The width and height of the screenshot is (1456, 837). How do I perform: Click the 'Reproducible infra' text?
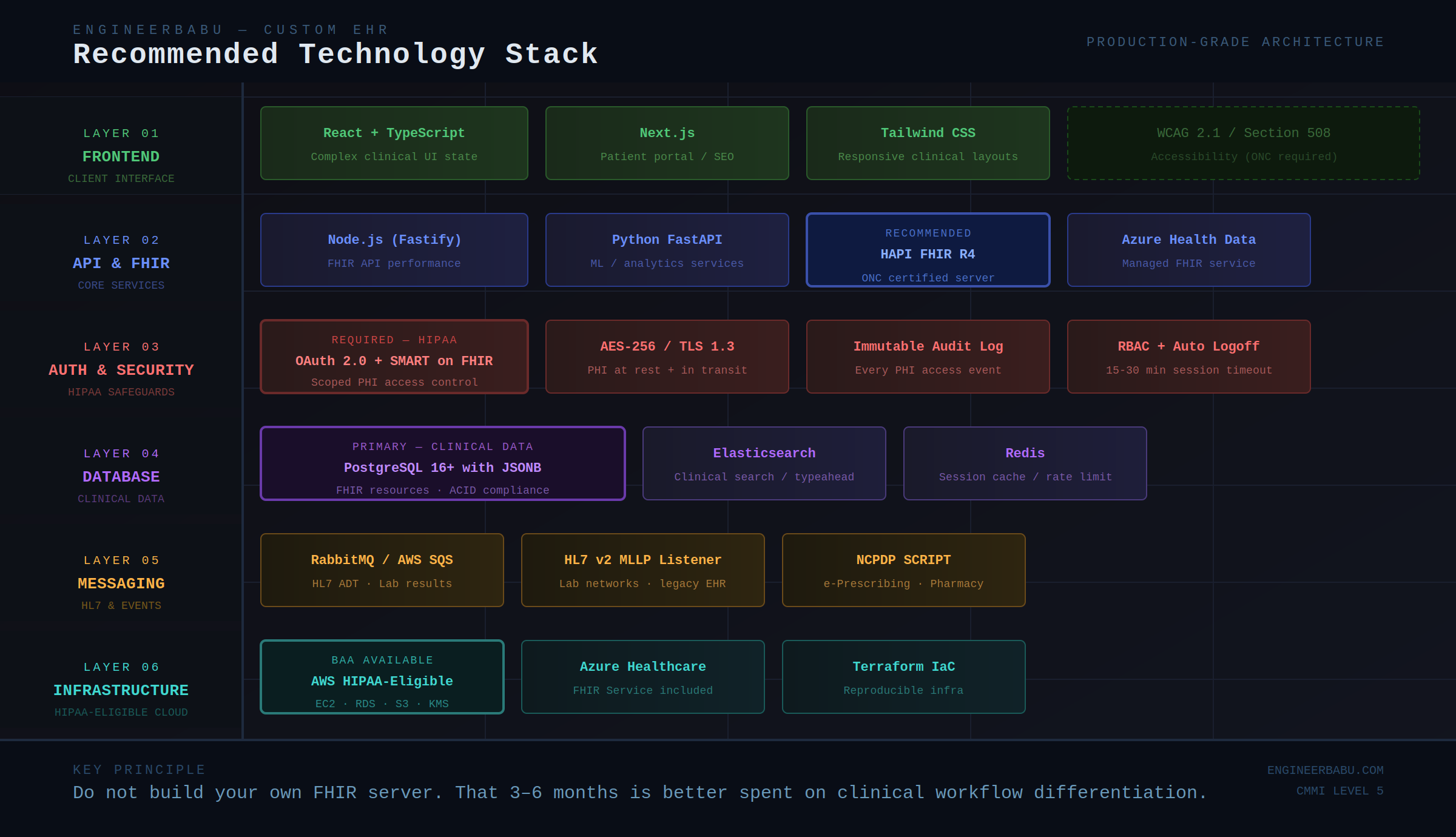(x=904, y=690)
